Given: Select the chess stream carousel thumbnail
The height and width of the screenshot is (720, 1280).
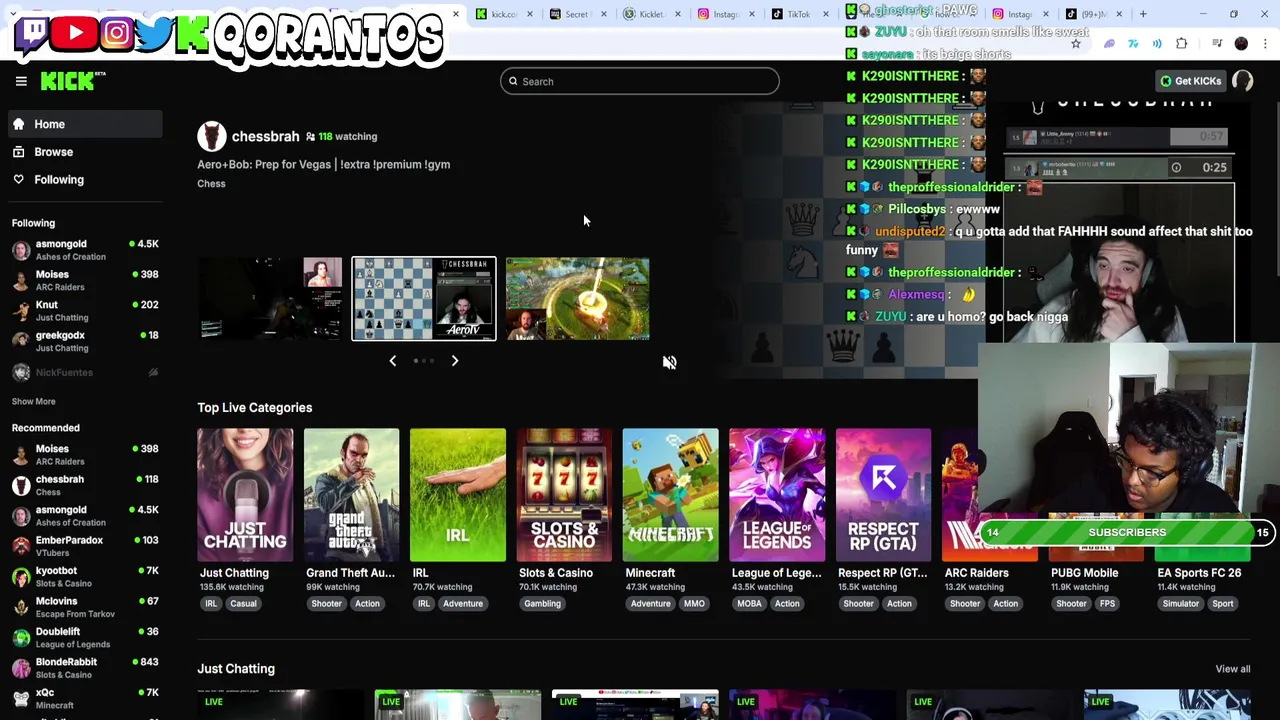Looking at the screenshot, I should (x=424, y=299).
